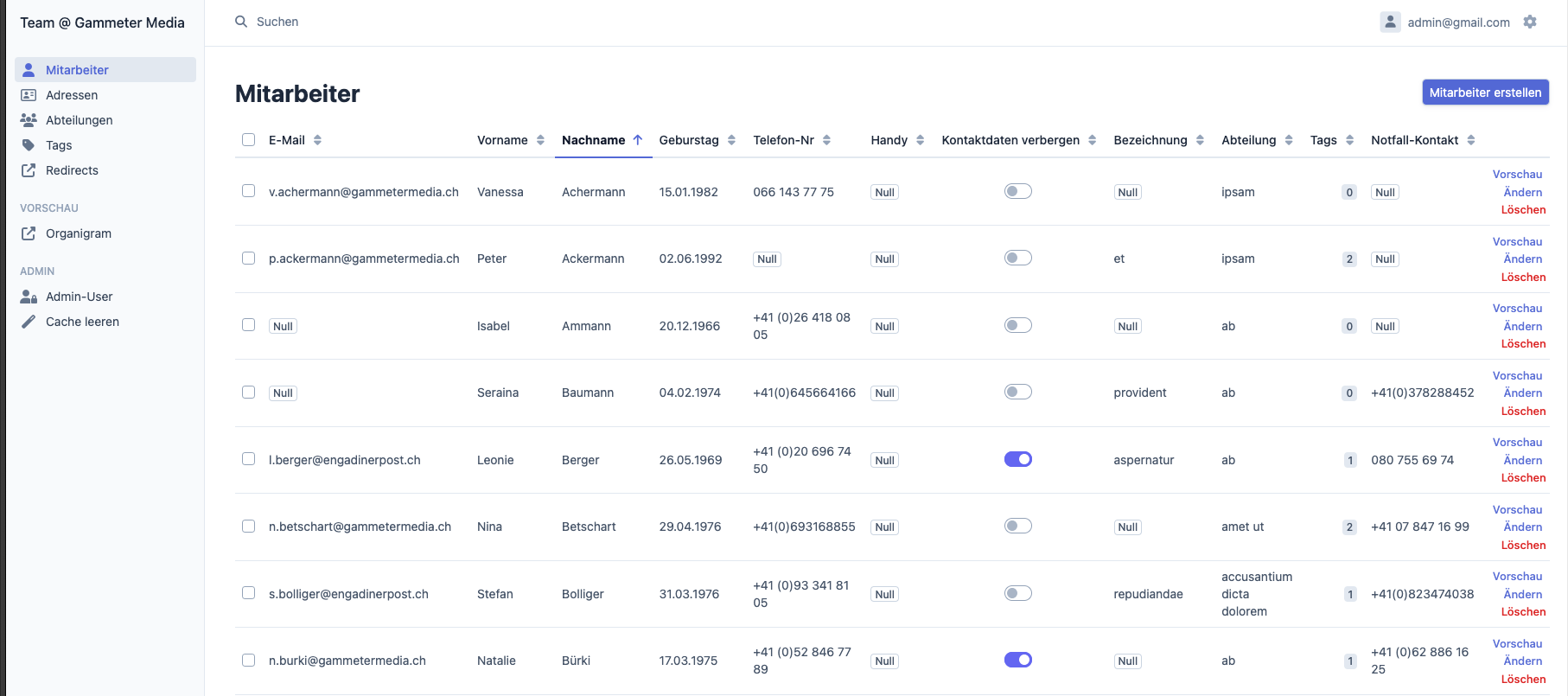Image resolution: width=1568 pixels, height=696 pixels.
Task: Tick the select-all checkbox in table header
Action: (x=249, y=140)
